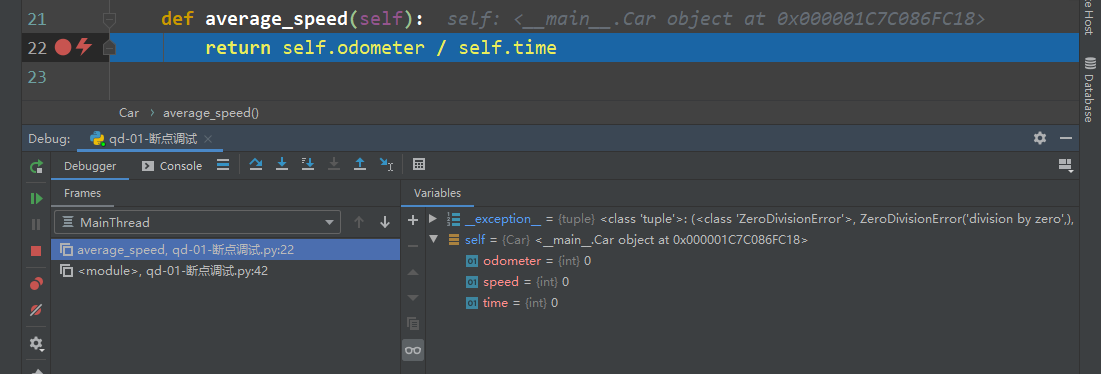Image resolution: width=1101 pixels, height=374 pixels.
Task: Select average_speed frame at line 22
Action: (225, 249)
